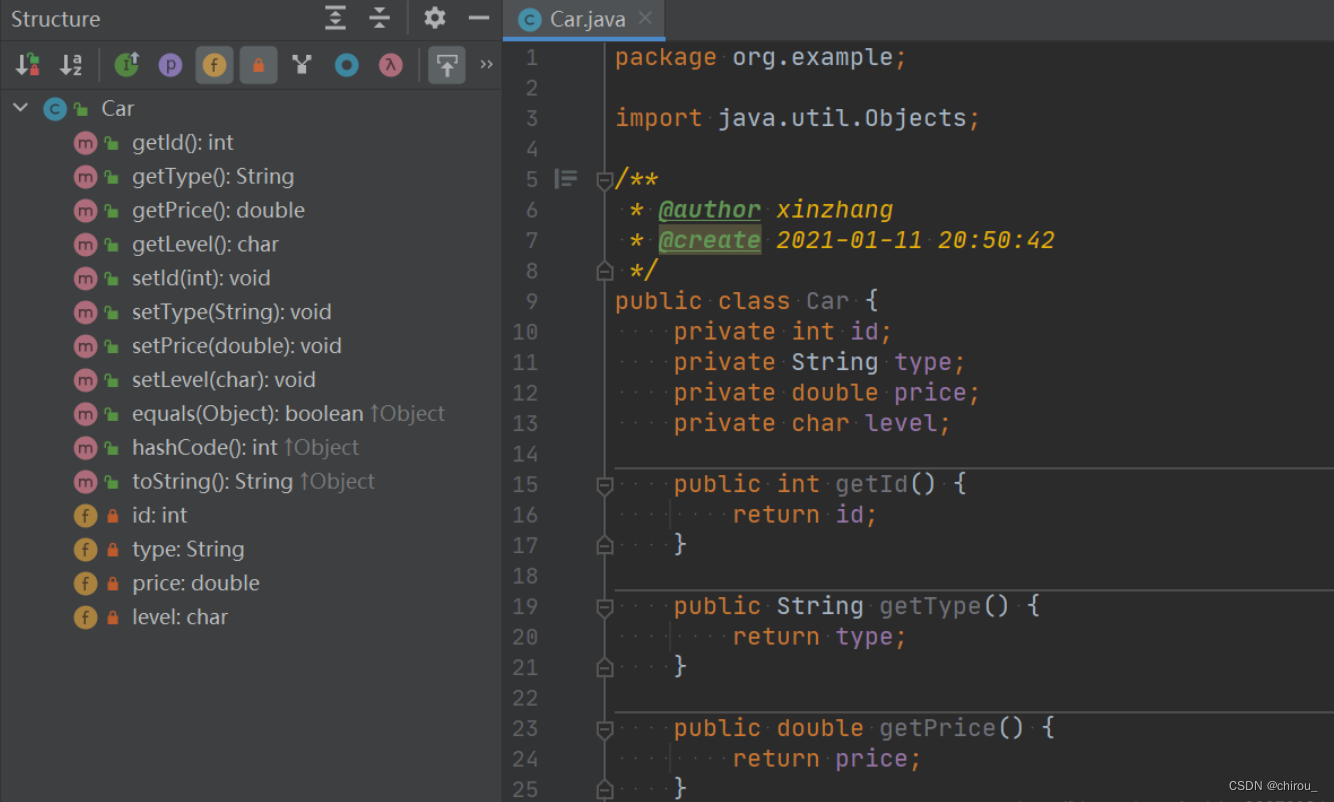
Task: Click 'java.util.Objects' in import statement
Action: click(842, 118)
